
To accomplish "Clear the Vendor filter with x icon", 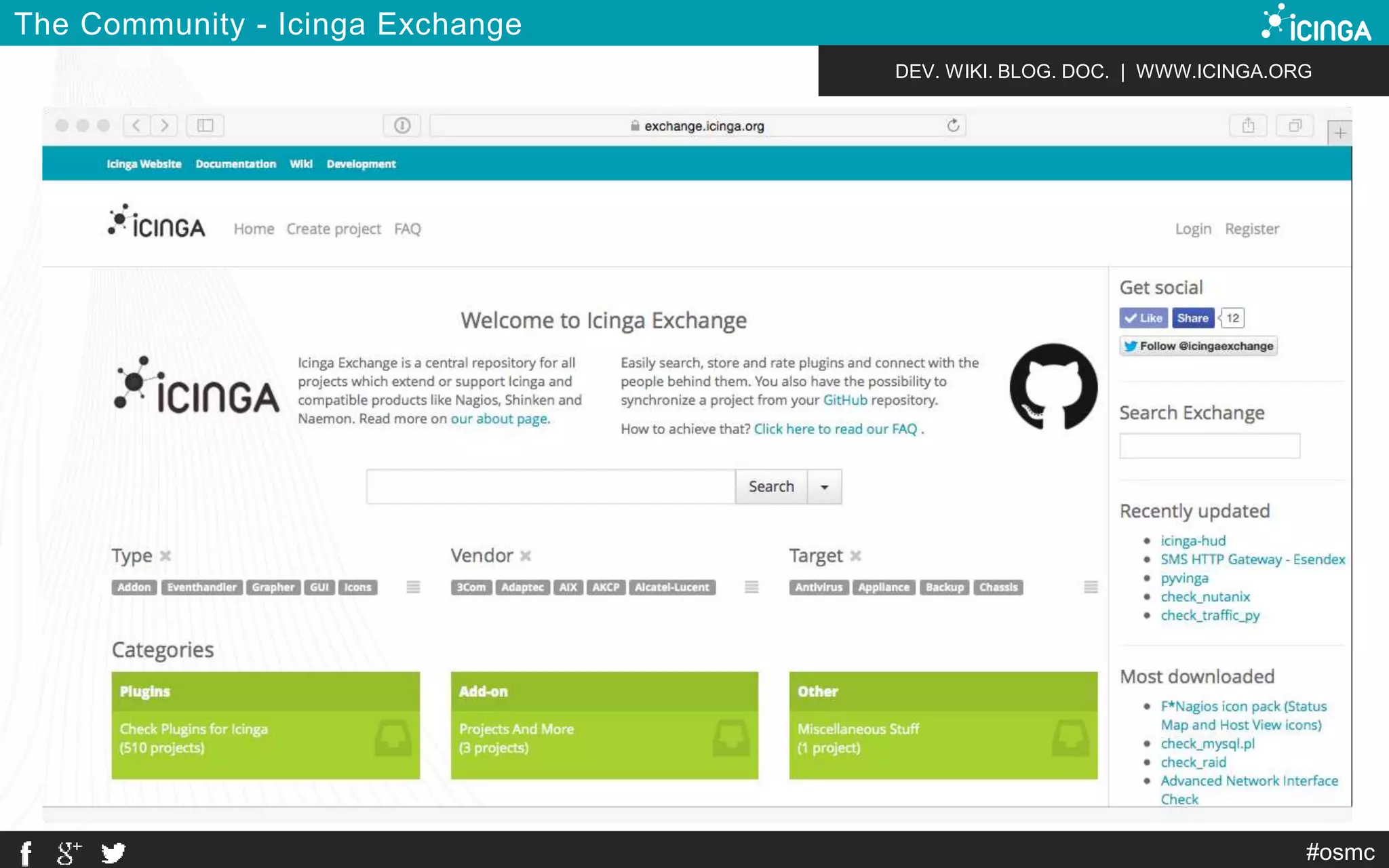I will point(525,556).
